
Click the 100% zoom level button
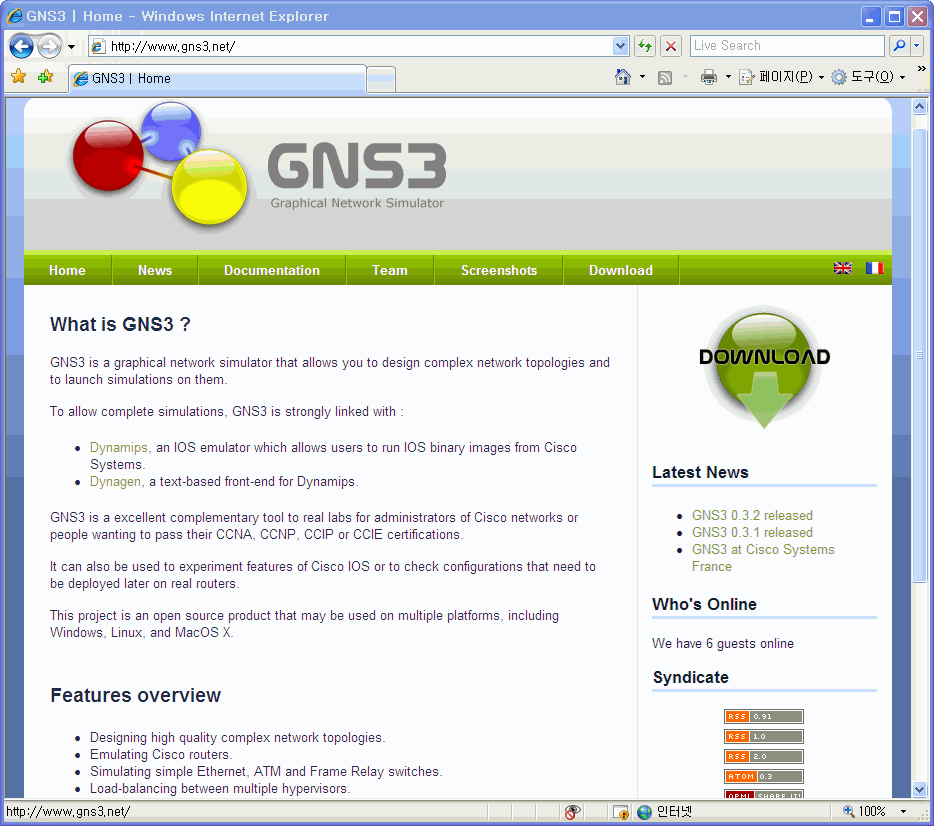864,811
